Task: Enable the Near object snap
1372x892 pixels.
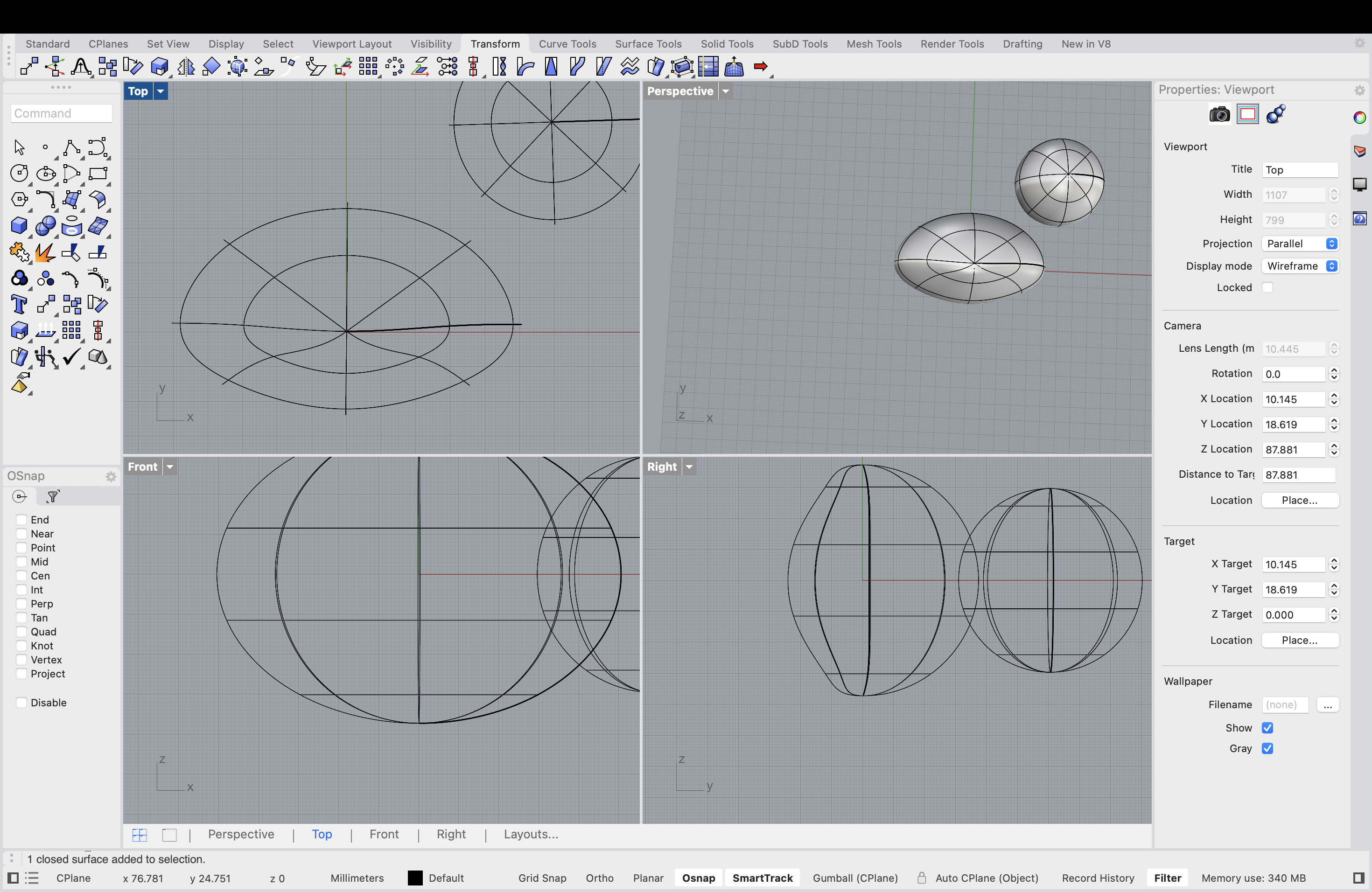Action: coord(21,534)
